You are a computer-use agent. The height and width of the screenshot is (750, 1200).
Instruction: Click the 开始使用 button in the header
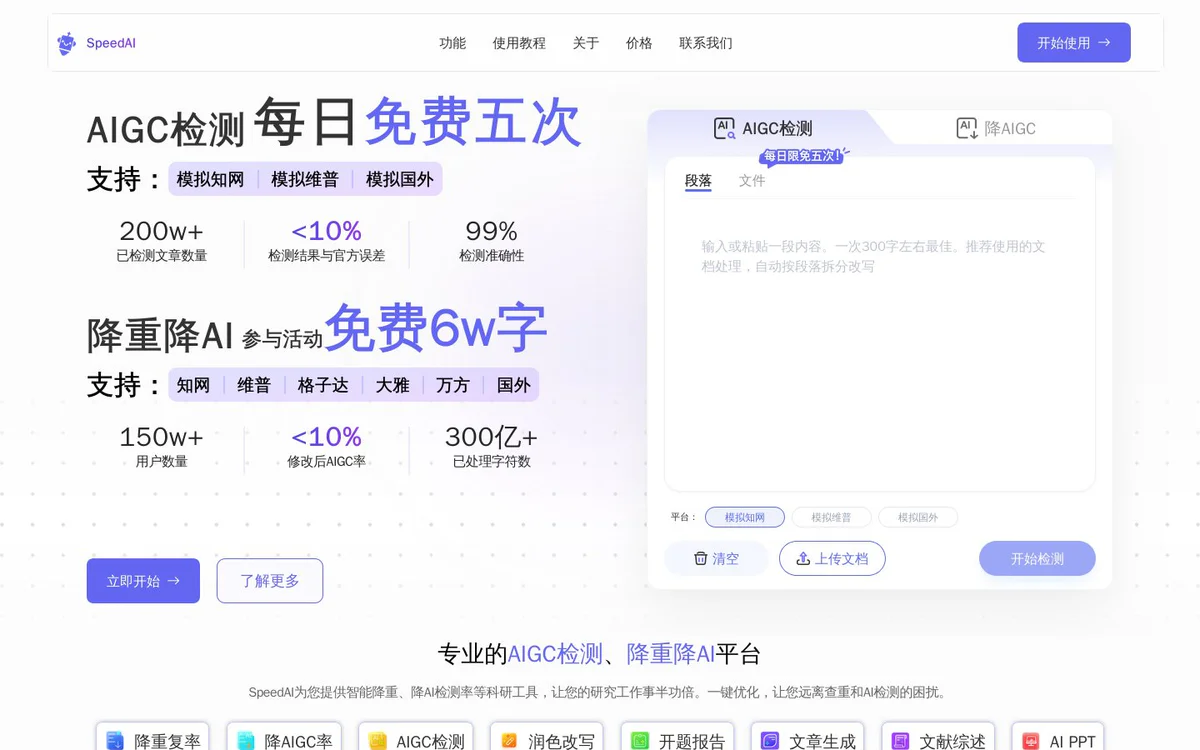1074,43
